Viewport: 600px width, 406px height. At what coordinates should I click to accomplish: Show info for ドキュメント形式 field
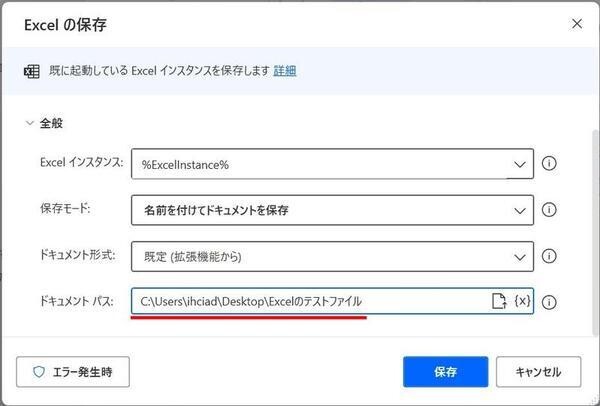(549, 256)
